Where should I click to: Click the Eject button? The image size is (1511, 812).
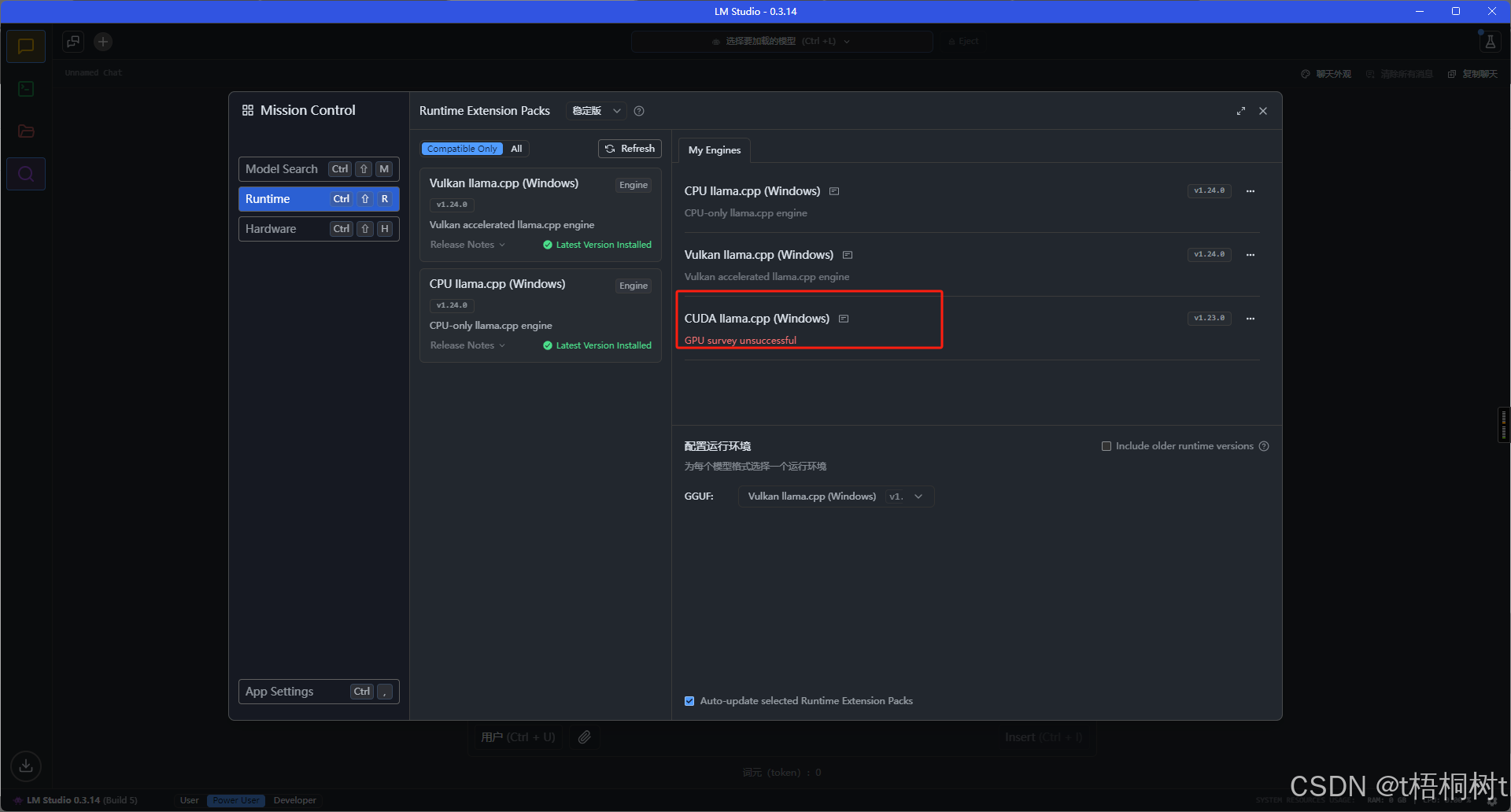click(963, 42)
